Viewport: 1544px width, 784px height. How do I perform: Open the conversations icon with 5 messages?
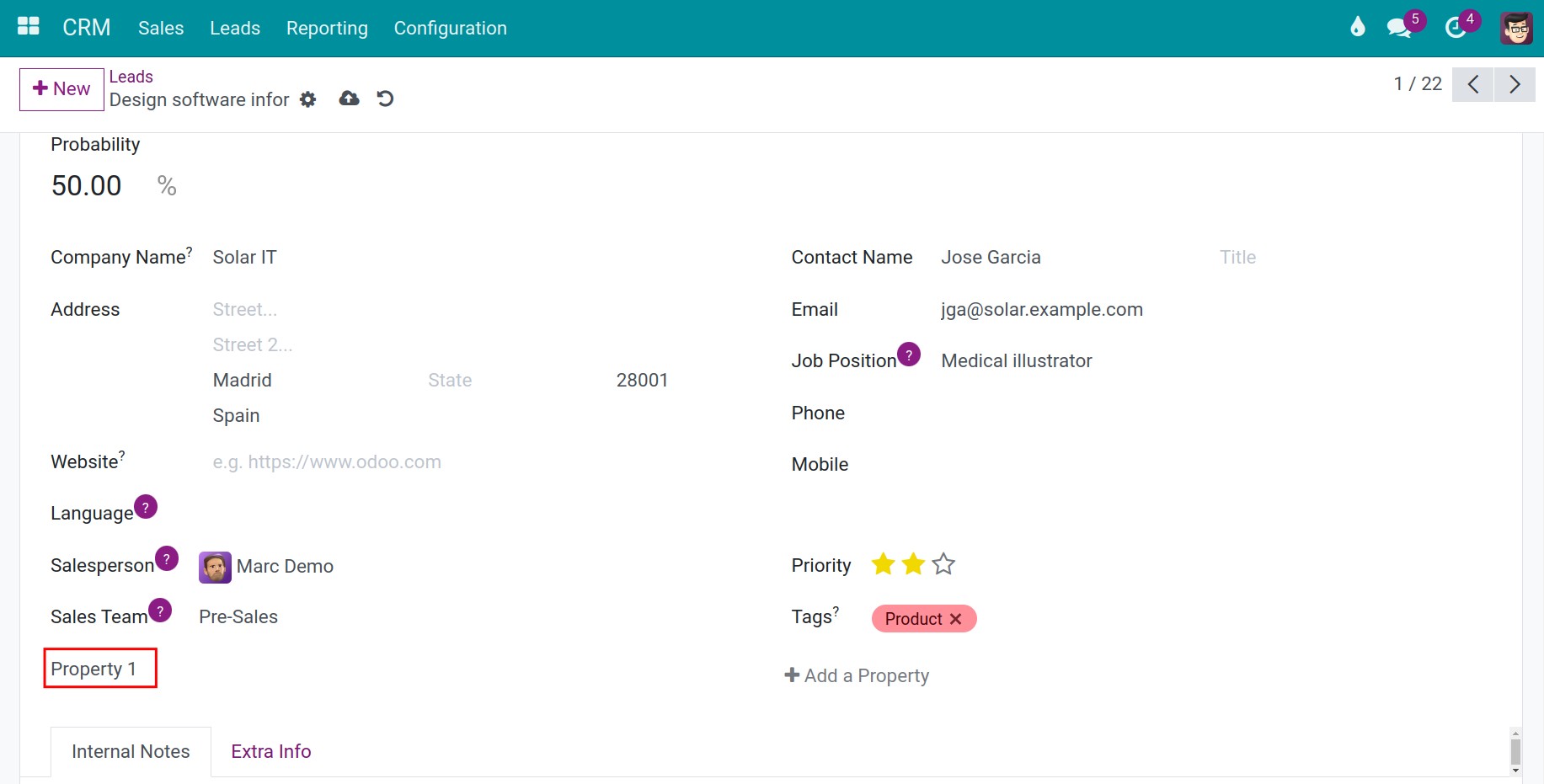point(1400,27)
